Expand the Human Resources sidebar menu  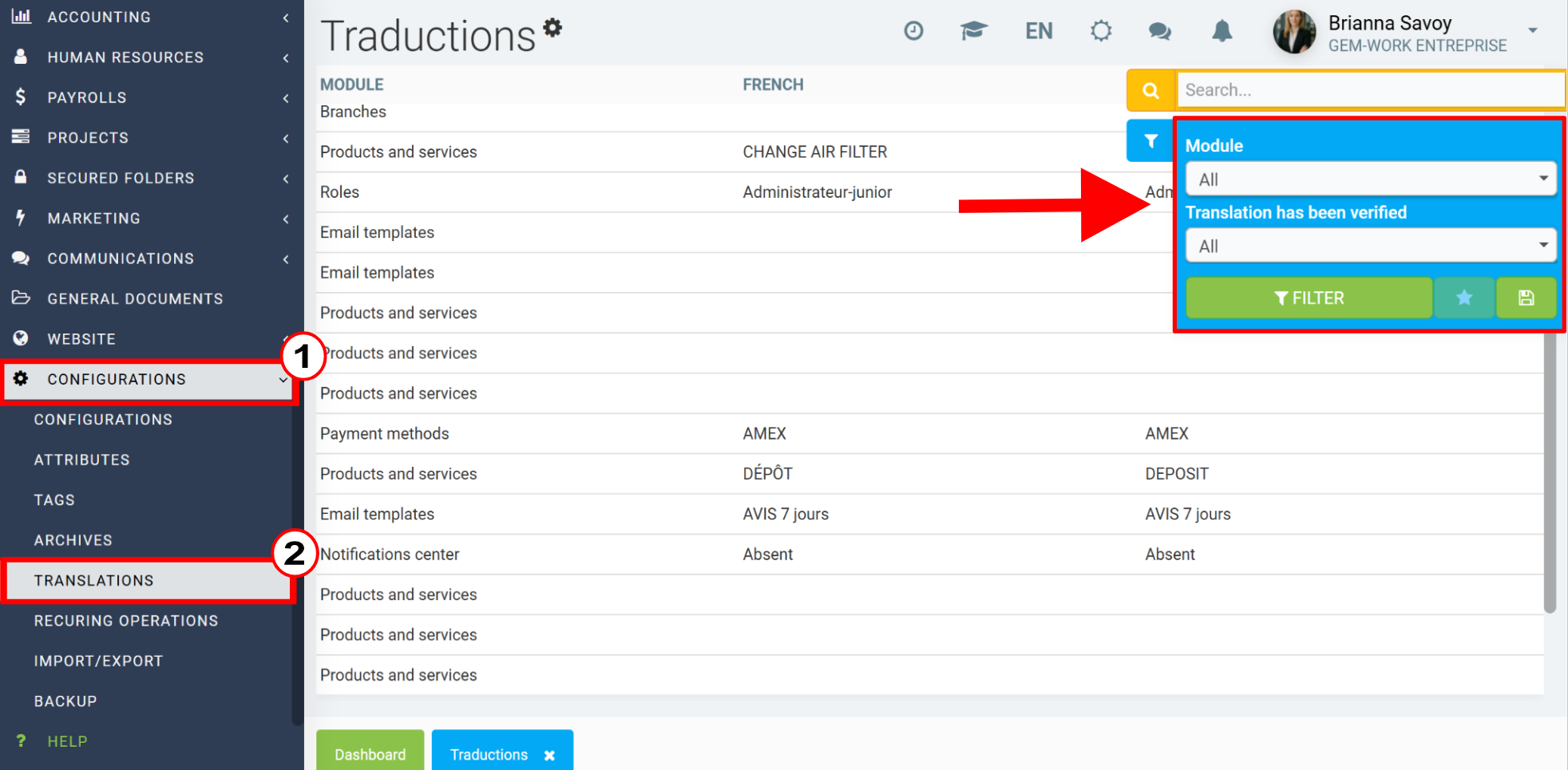tap(152, 57)
